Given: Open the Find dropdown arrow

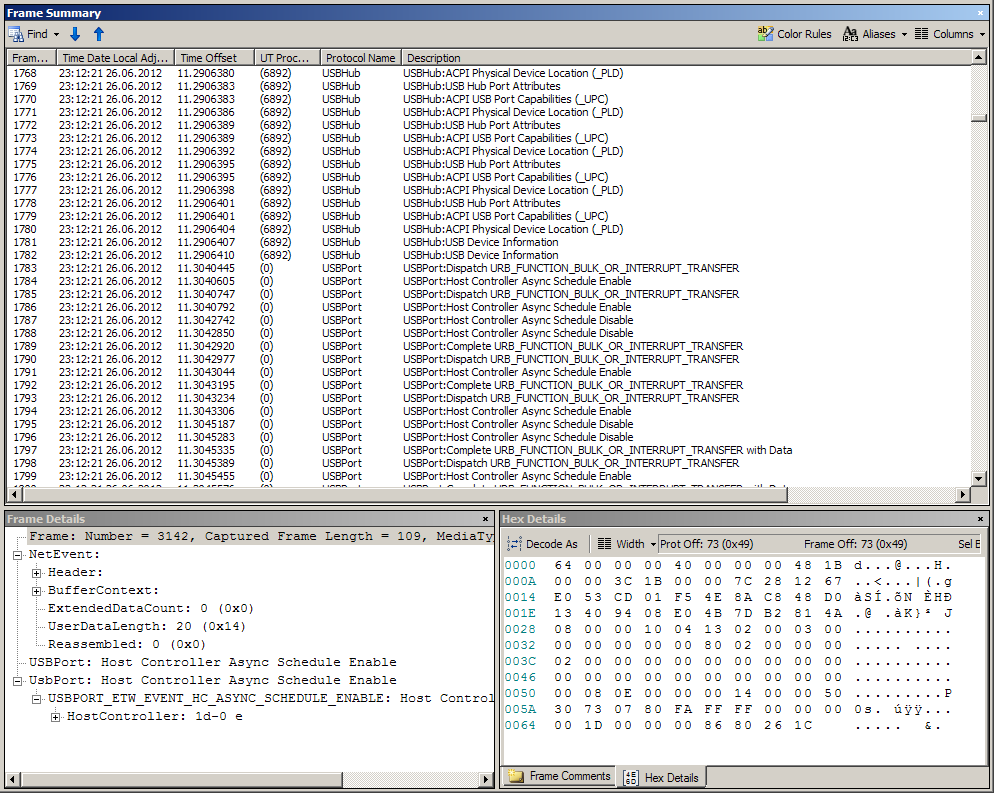Looking at the screenshot, I should (x=56, y=34).
